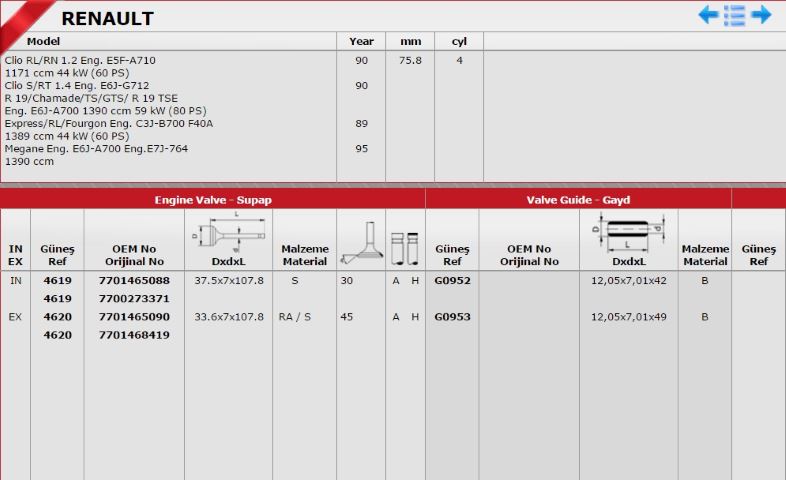Image resolution: width=786 pixels, height=480 pixels.
Task: Click the valve stem end types icon
Action: coord(405,248)
